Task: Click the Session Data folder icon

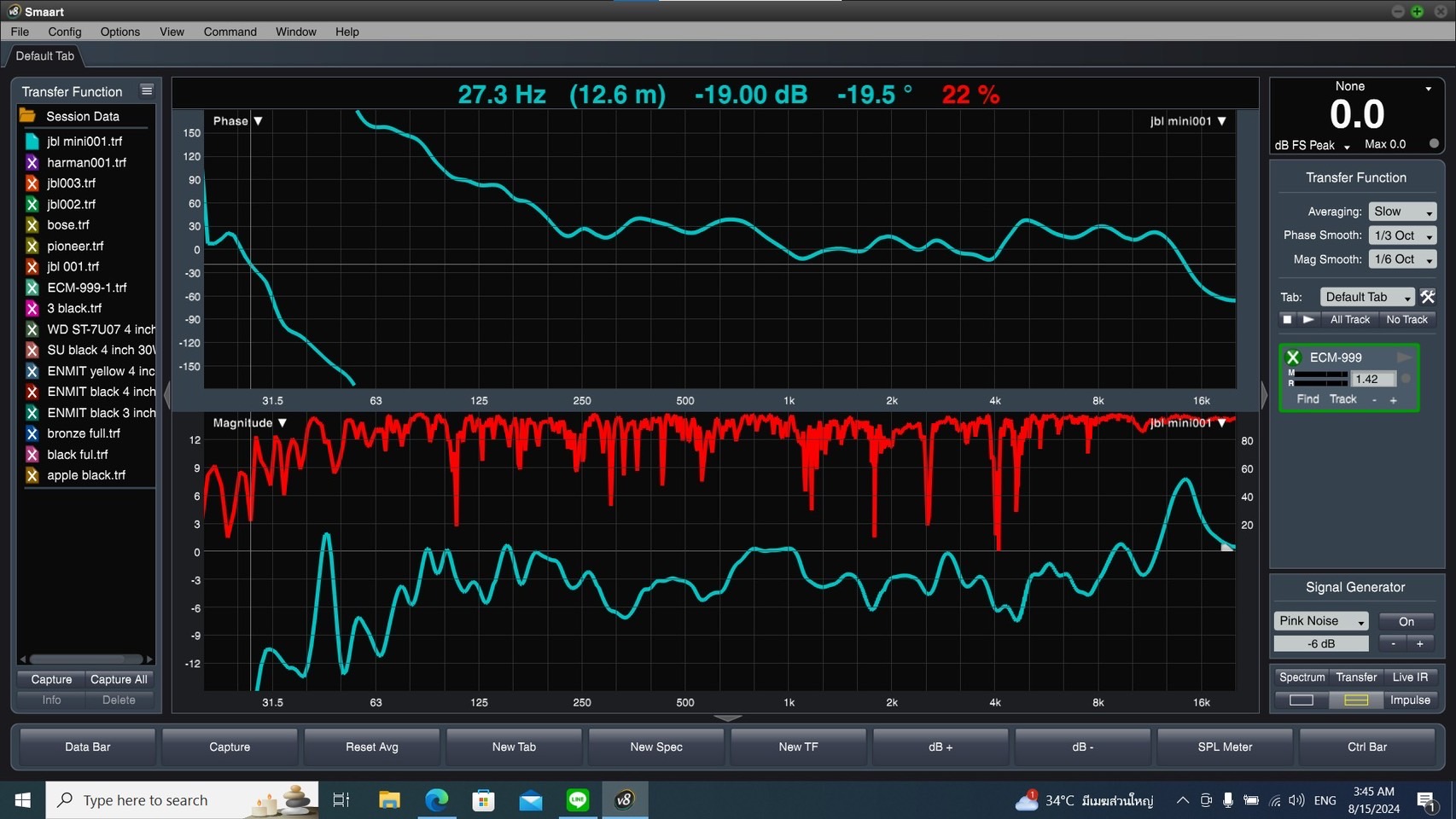Action: (x=28, y=116)
